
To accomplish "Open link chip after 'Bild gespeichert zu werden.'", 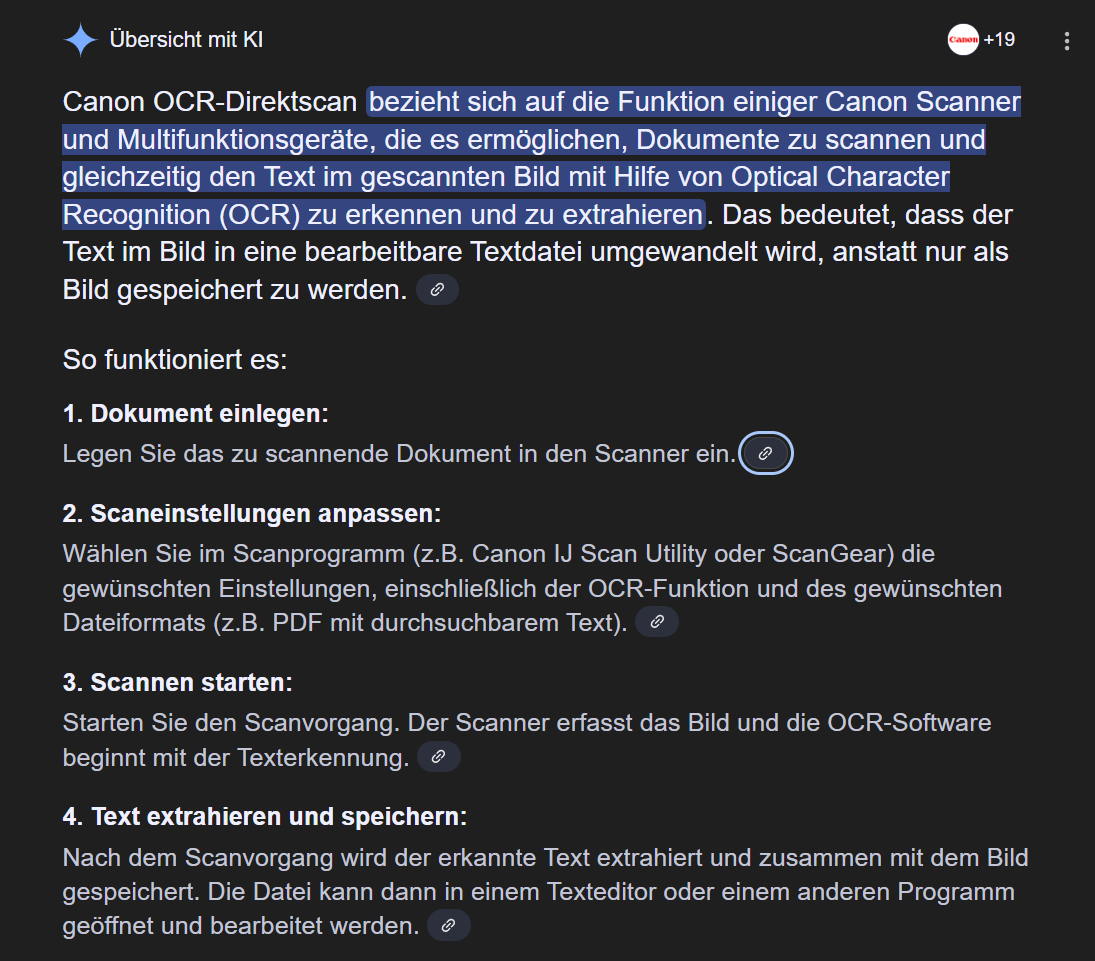I will point(437,289).
